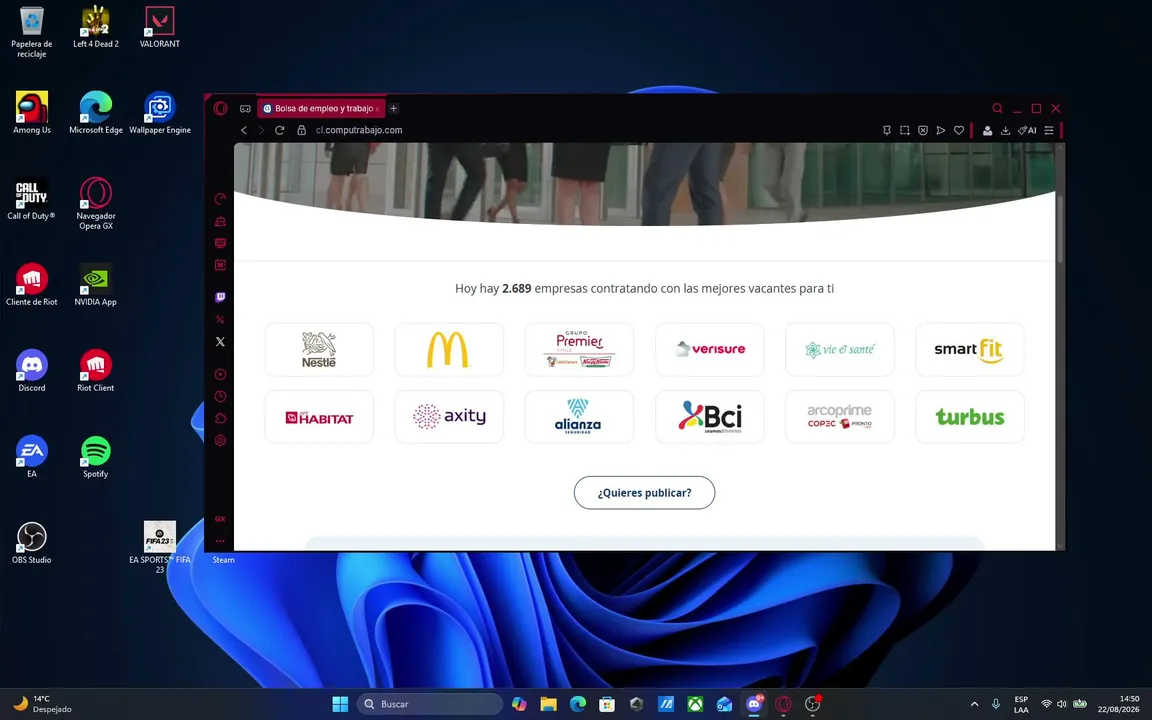
Task: Open File Explorer from the taskbar
Action: (x=548, y=704)
